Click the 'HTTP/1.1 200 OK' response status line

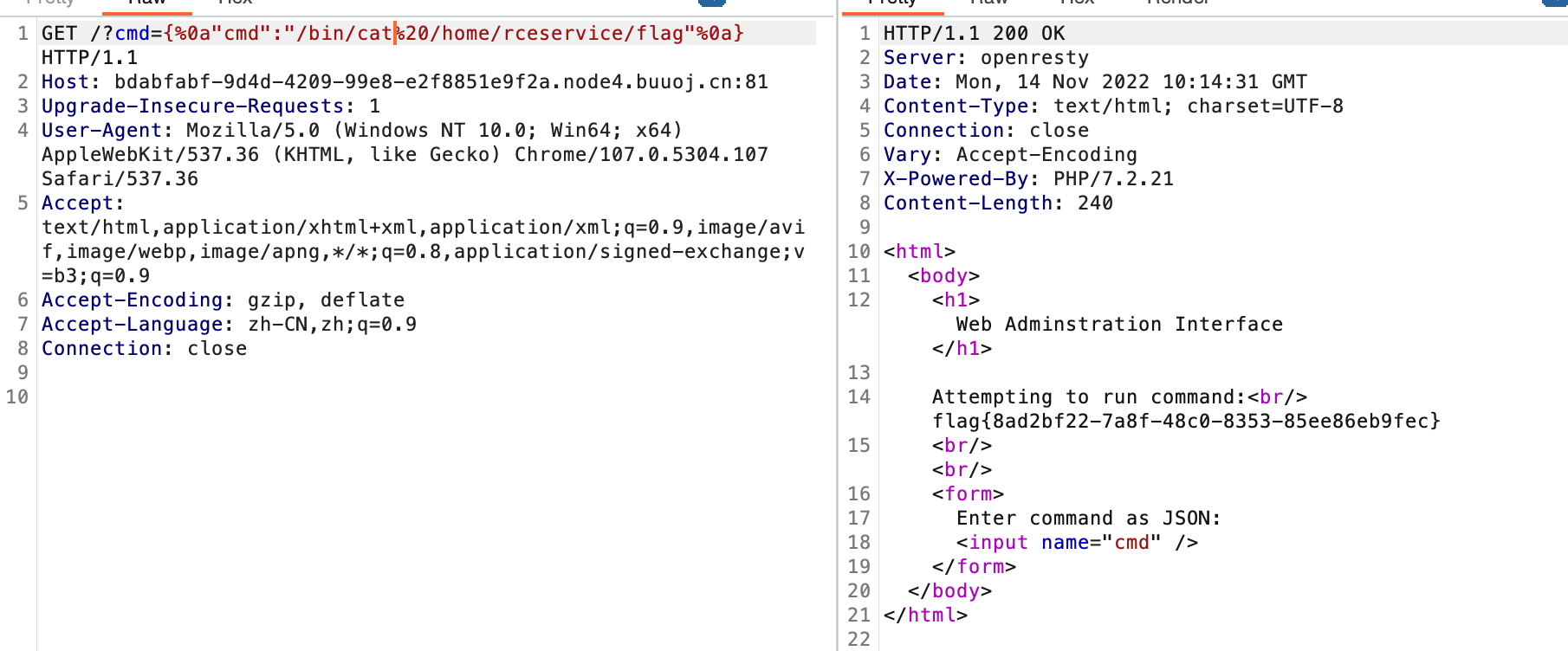pos(974,33)
